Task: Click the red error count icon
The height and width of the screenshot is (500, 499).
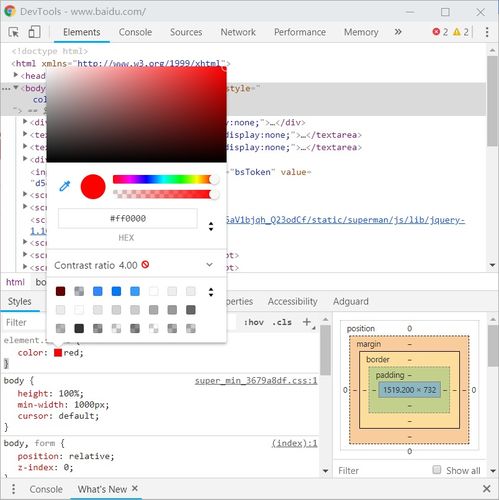Action: pyautogui.click(x=436, y=32)
